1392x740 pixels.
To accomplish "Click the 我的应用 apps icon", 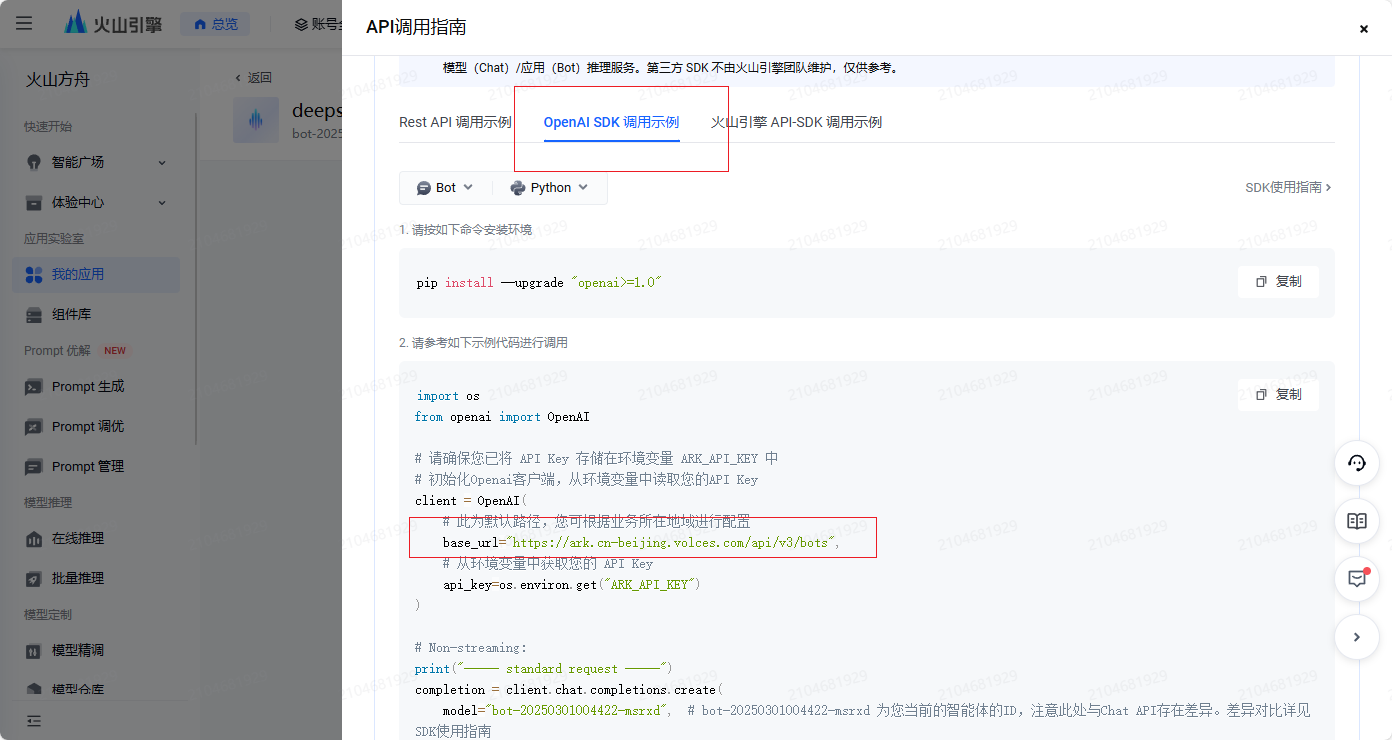I will coord(34,274).
